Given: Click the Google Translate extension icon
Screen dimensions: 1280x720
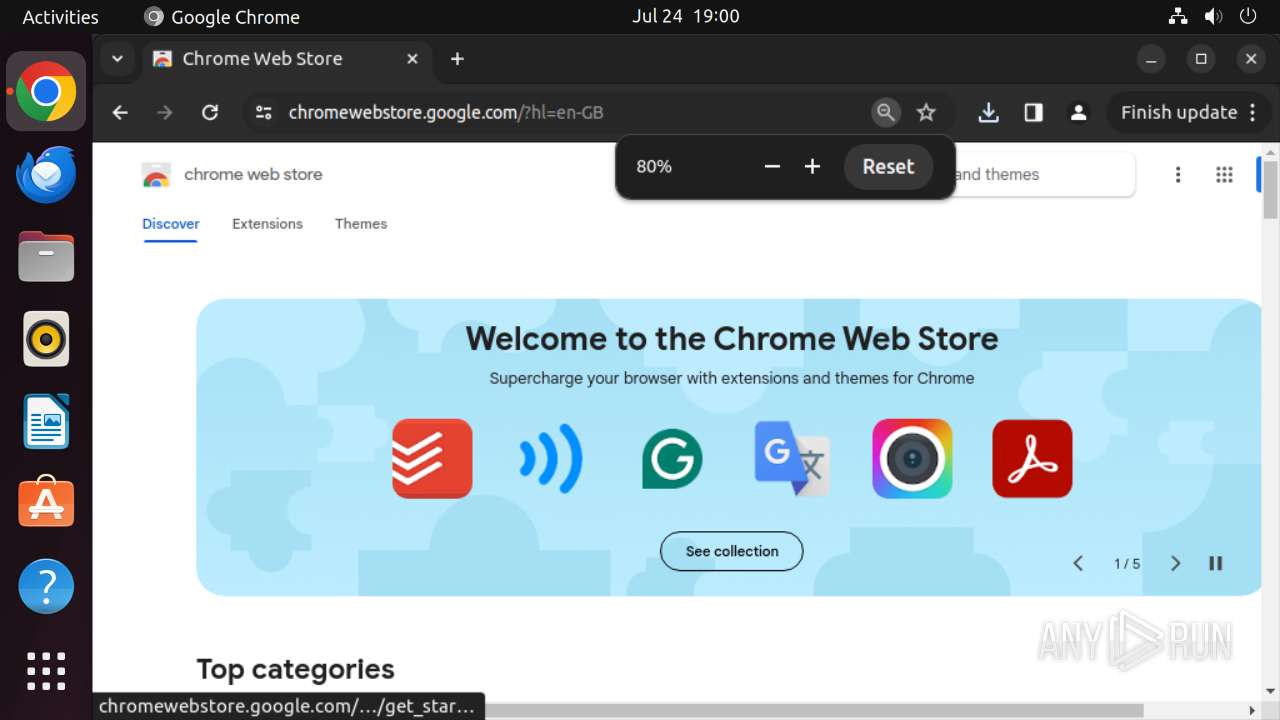Looking at the screenshot, I should click(x=792, y=458).
